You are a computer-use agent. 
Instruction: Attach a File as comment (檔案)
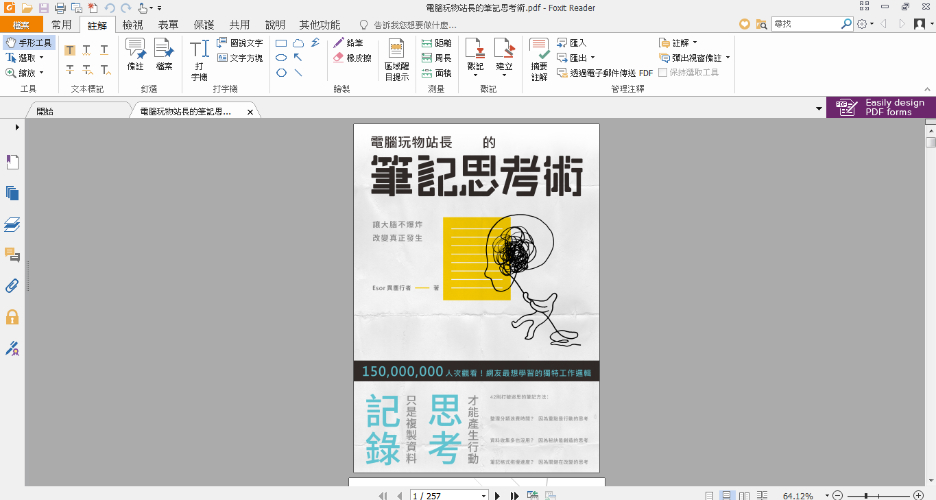point(164,55)
